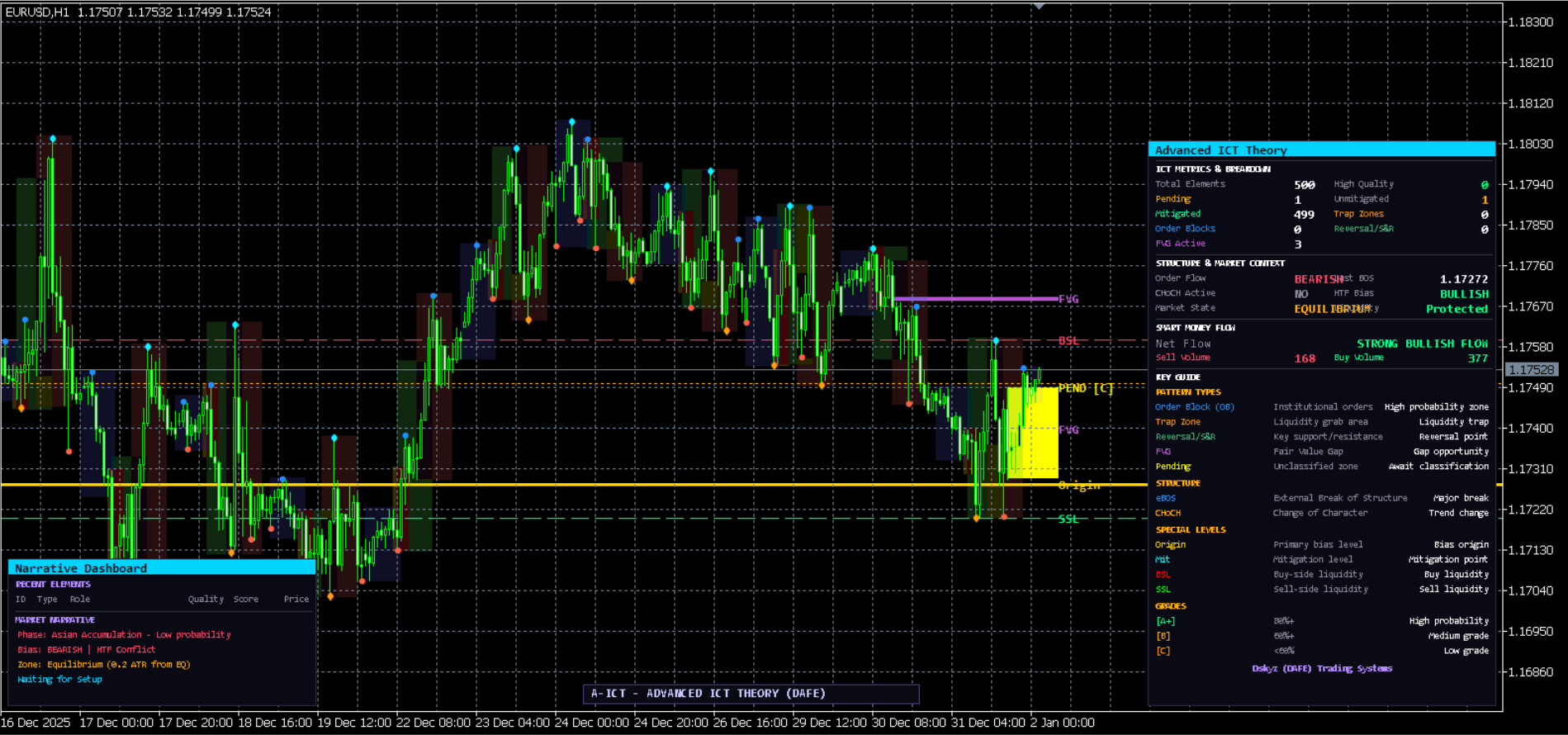Image resolution: width=1568 pixels, height=735 pixels.
Task: Click the 1.18300 price on the price scale
Action: click(1531, 22)
